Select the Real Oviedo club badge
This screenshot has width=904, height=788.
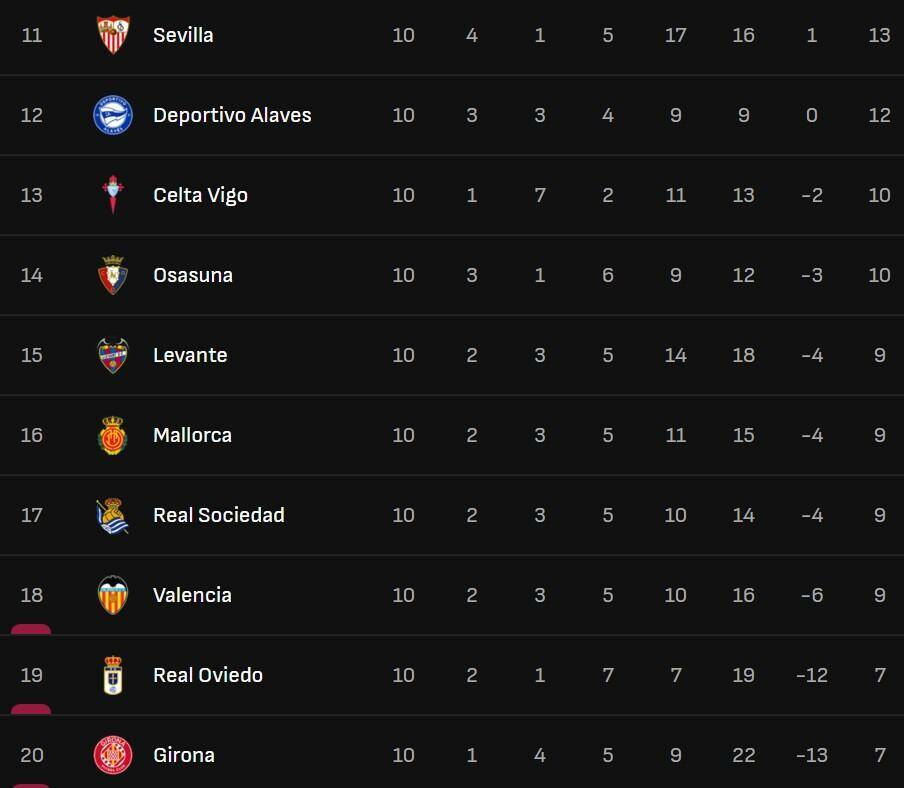112,675
